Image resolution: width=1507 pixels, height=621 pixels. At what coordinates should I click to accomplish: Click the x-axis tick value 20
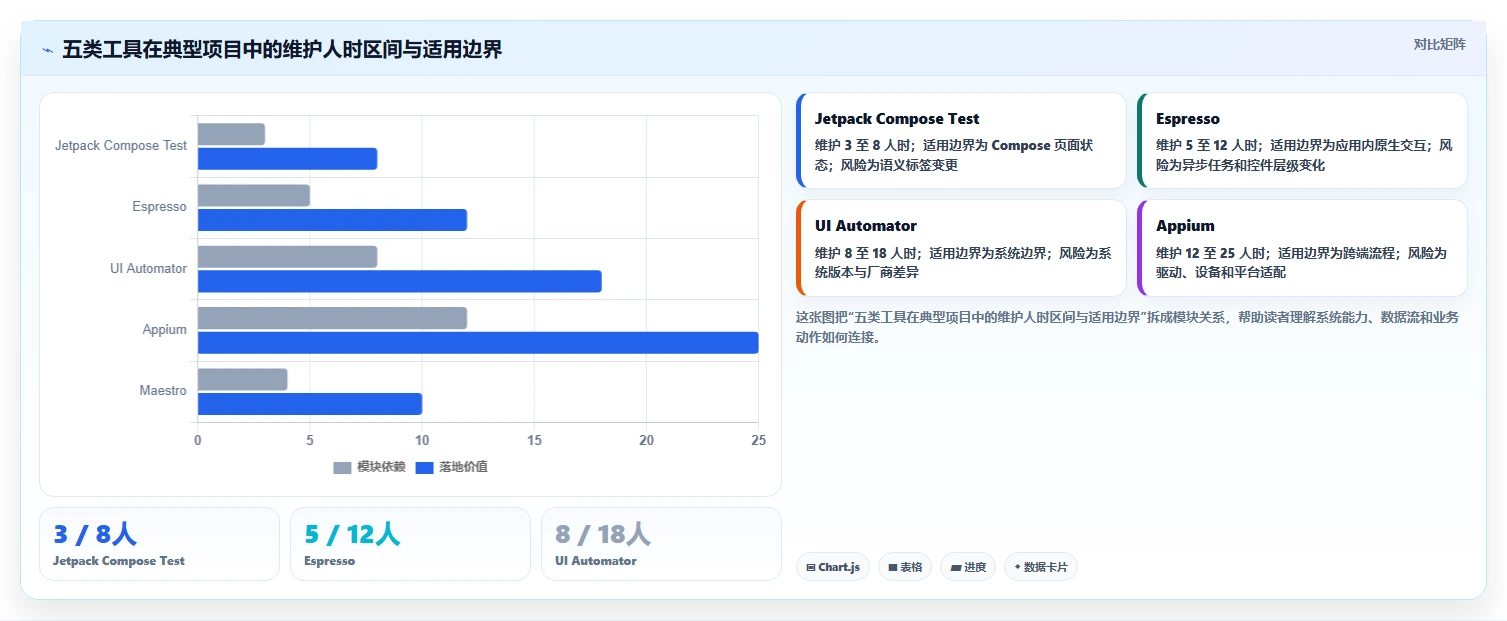tap(646, 440)
